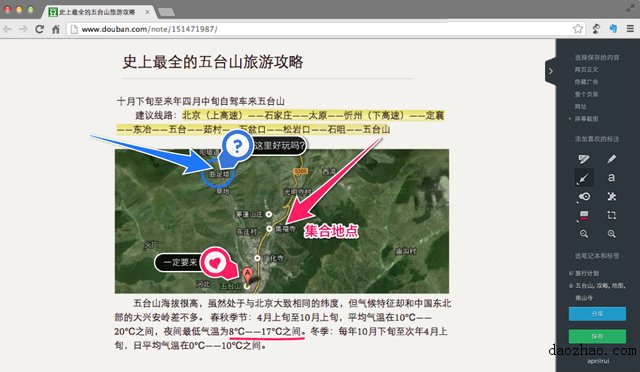
Task: Select the highlighter annotation tool
Action: coord(584,159)
